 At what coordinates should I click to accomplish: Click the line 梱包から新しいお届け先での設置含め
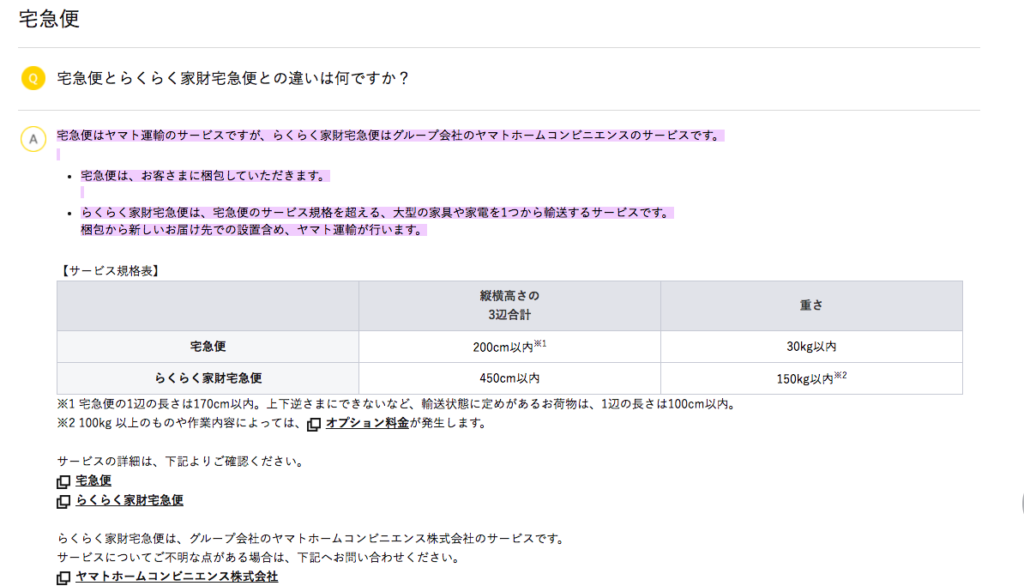253,230
